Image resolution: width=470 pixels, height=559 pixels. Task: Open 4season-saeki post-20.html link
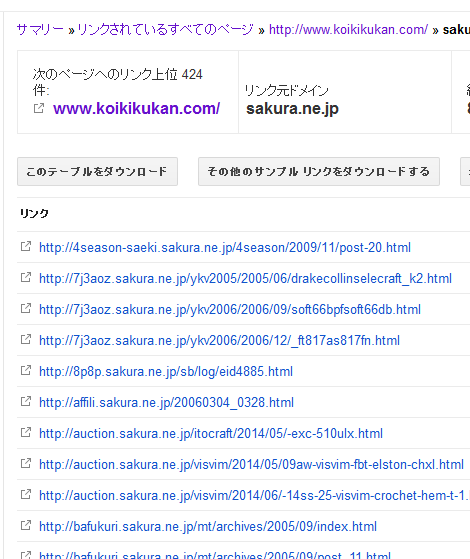tap(225, 247)
